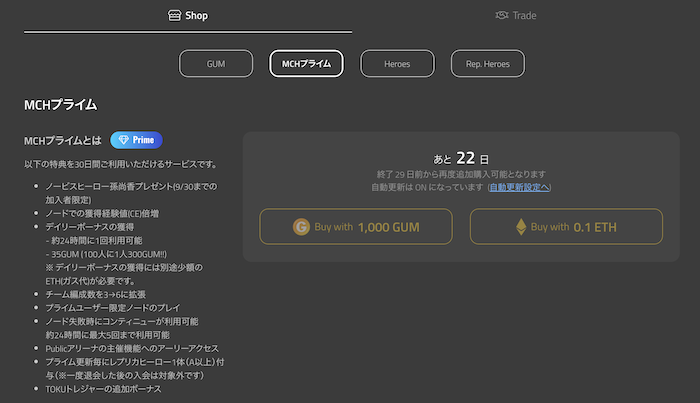Image resolution: width=700 pixels, height=403 pixels.
Task: Buy Prime with 1,000 GUM
Action: click(356, 227)
